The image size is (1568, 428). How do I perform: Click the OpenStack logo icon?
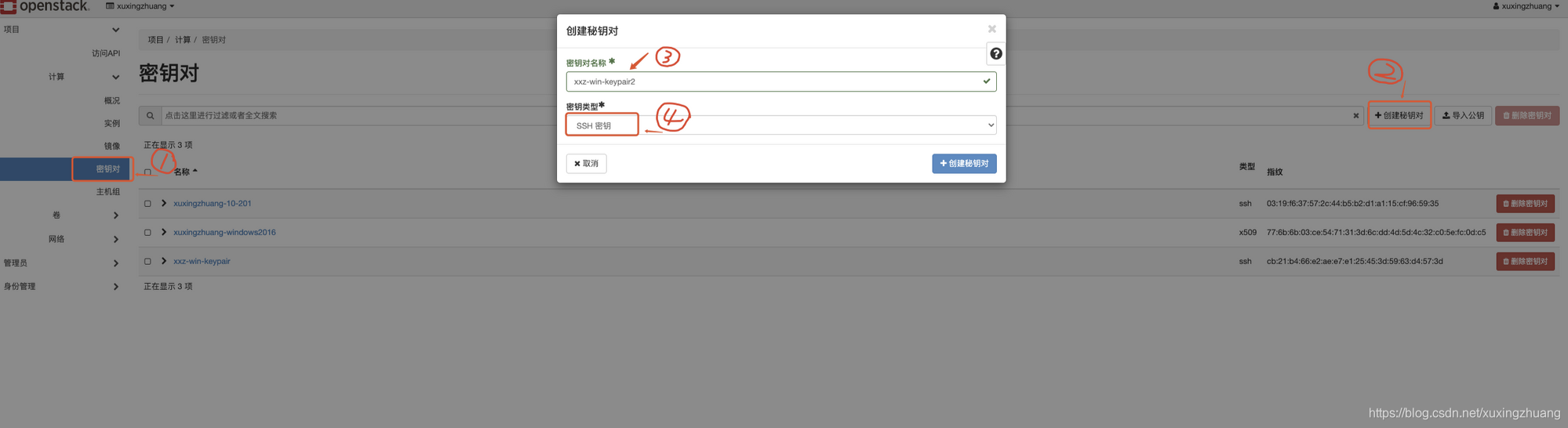(x=9, y=6)
